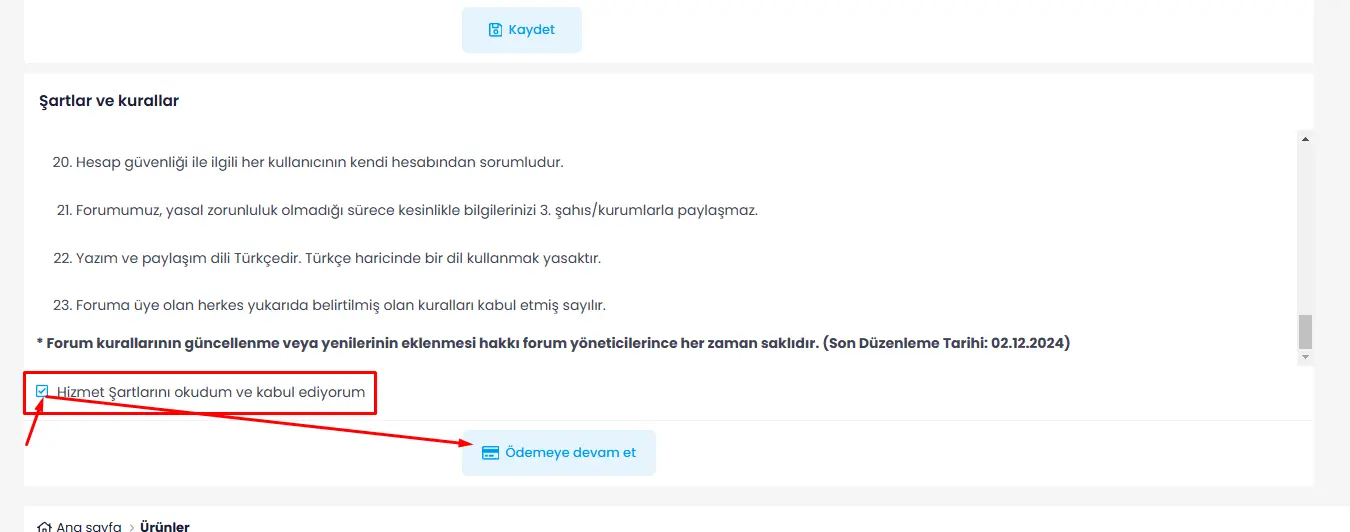Click the breadcrumb chevron separator before Ürünler
1350x532 pixels.
pos(131,526)
